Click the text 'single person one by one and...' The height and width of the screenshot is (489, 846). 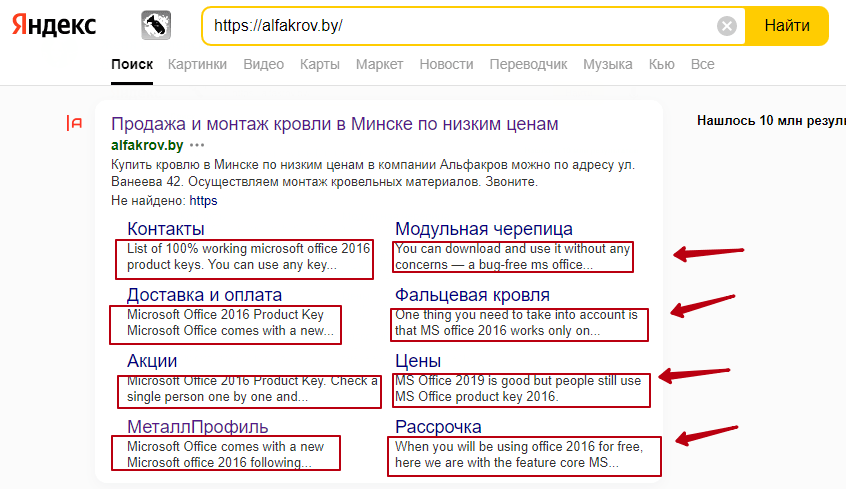217,397
